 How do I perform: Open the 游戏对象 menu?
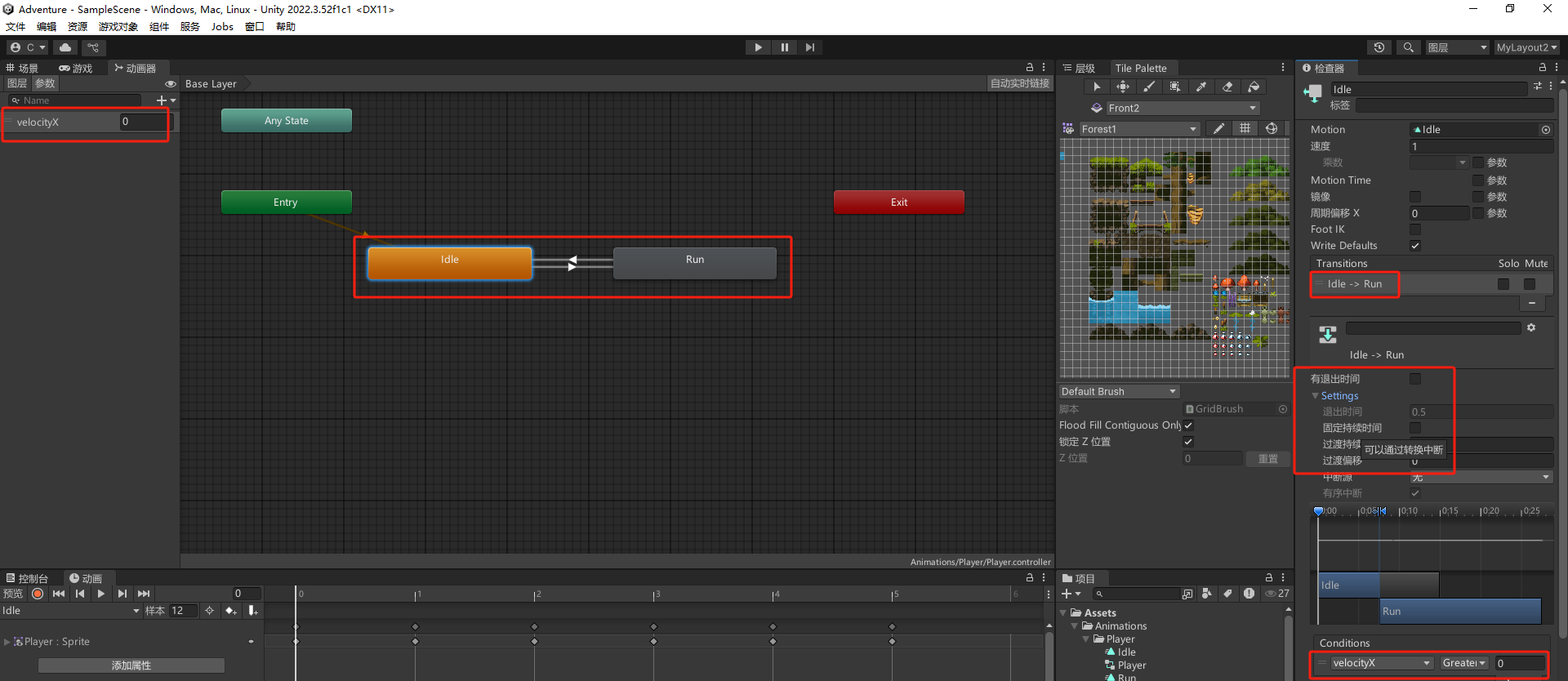tap(118, 27)
